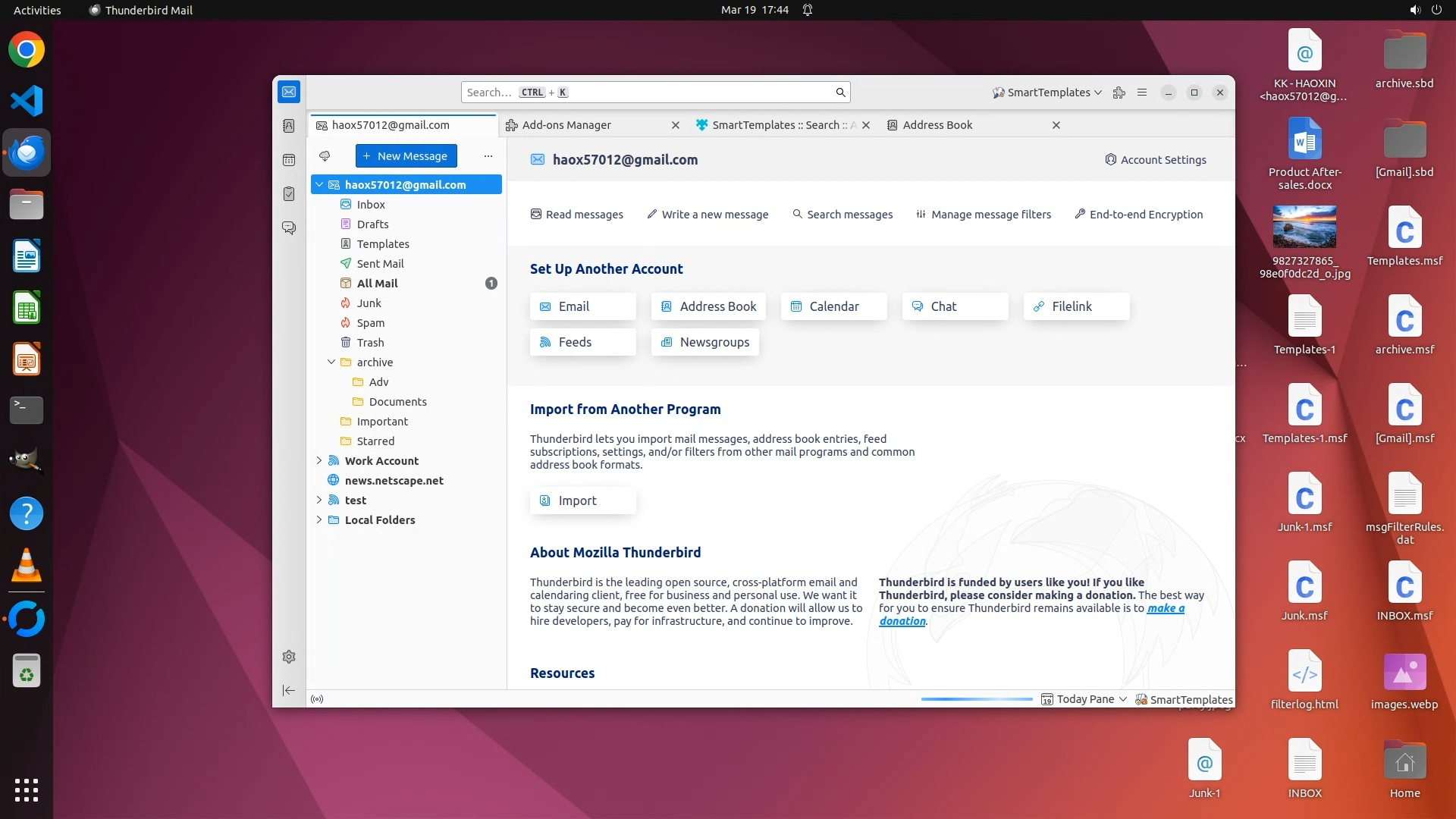Collapse the spaces toolbar
This screenshot has width=1456, height=819.
(289, 690)
